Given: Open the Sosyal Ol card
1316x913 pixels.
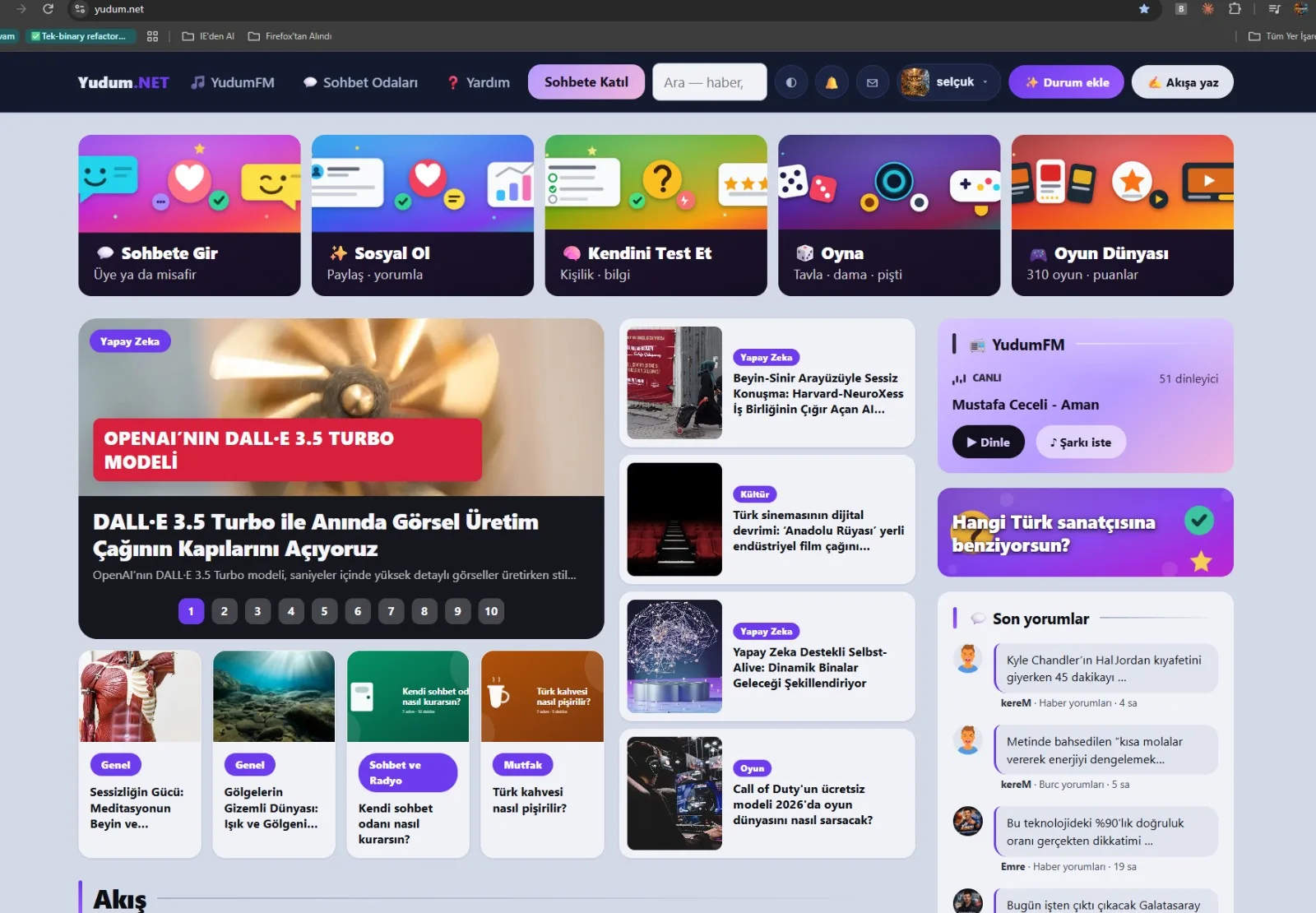Looking at the screenshot, I should click(x=423, y=216).
